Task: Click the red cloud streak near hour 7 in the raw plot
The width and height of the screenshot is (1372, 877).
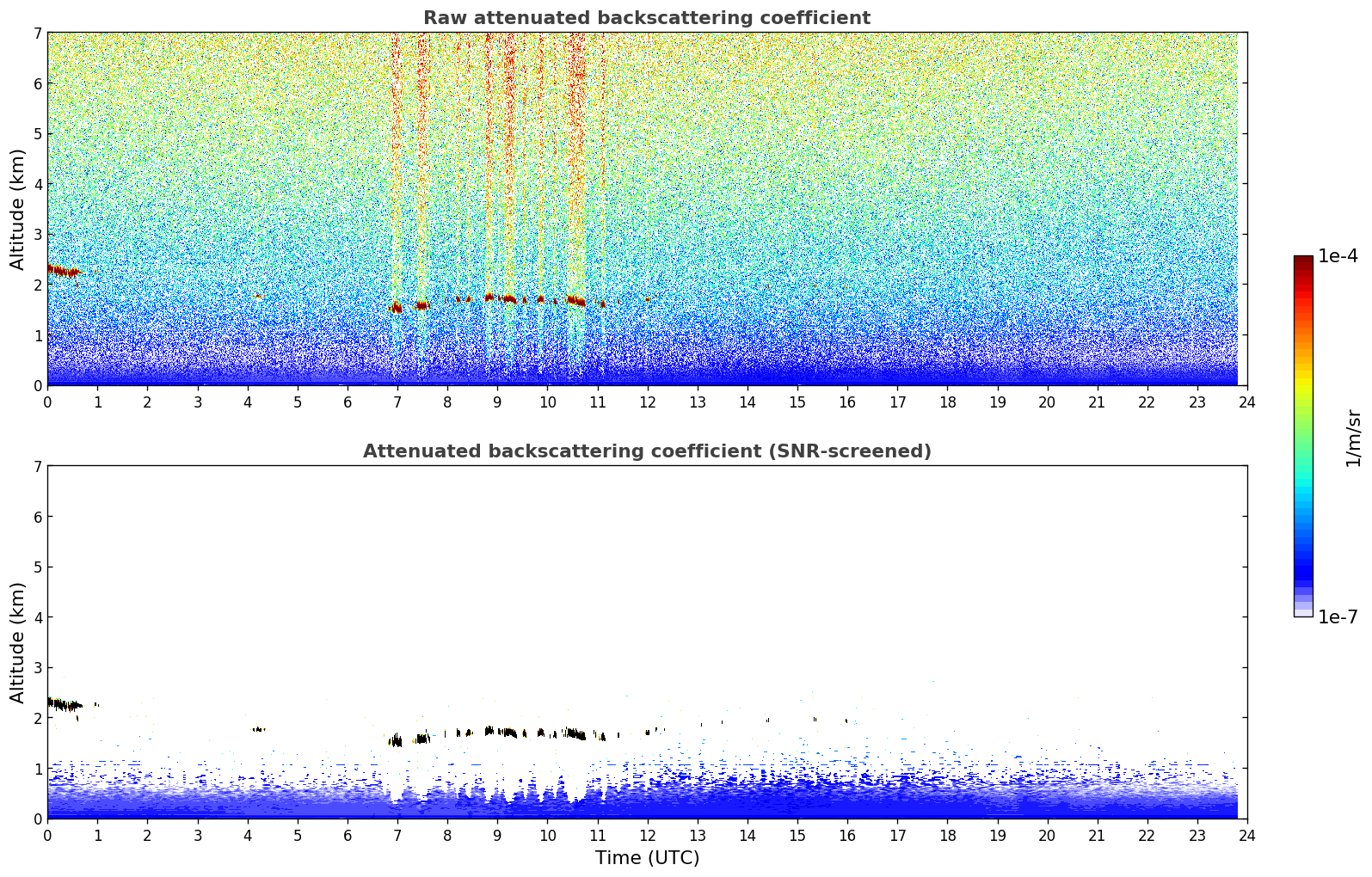Action: 396,307
